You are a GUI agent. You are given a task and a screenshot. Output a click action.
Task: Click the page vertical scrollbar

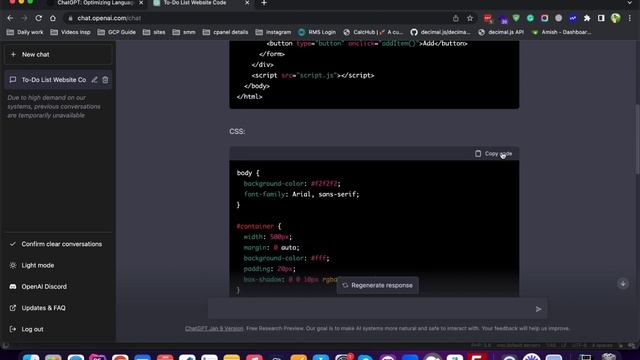(637, 139)
